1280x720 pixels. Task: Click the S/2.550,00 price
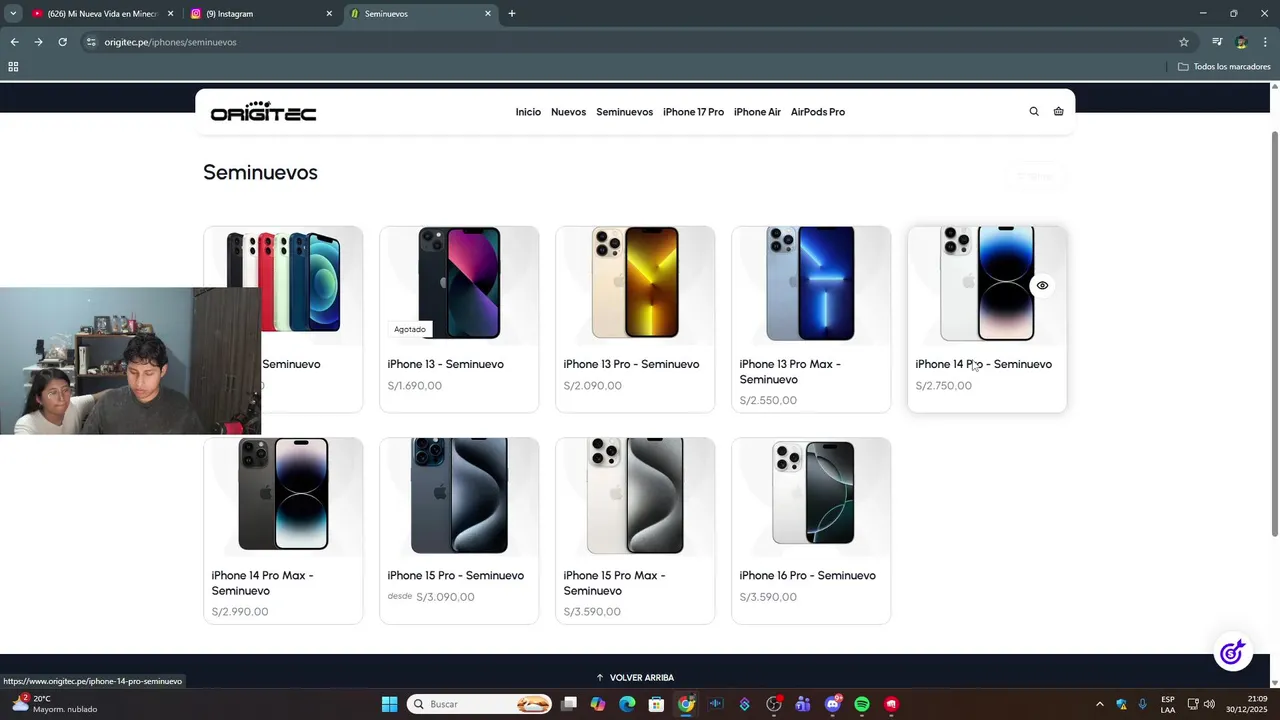pos(768,401)
